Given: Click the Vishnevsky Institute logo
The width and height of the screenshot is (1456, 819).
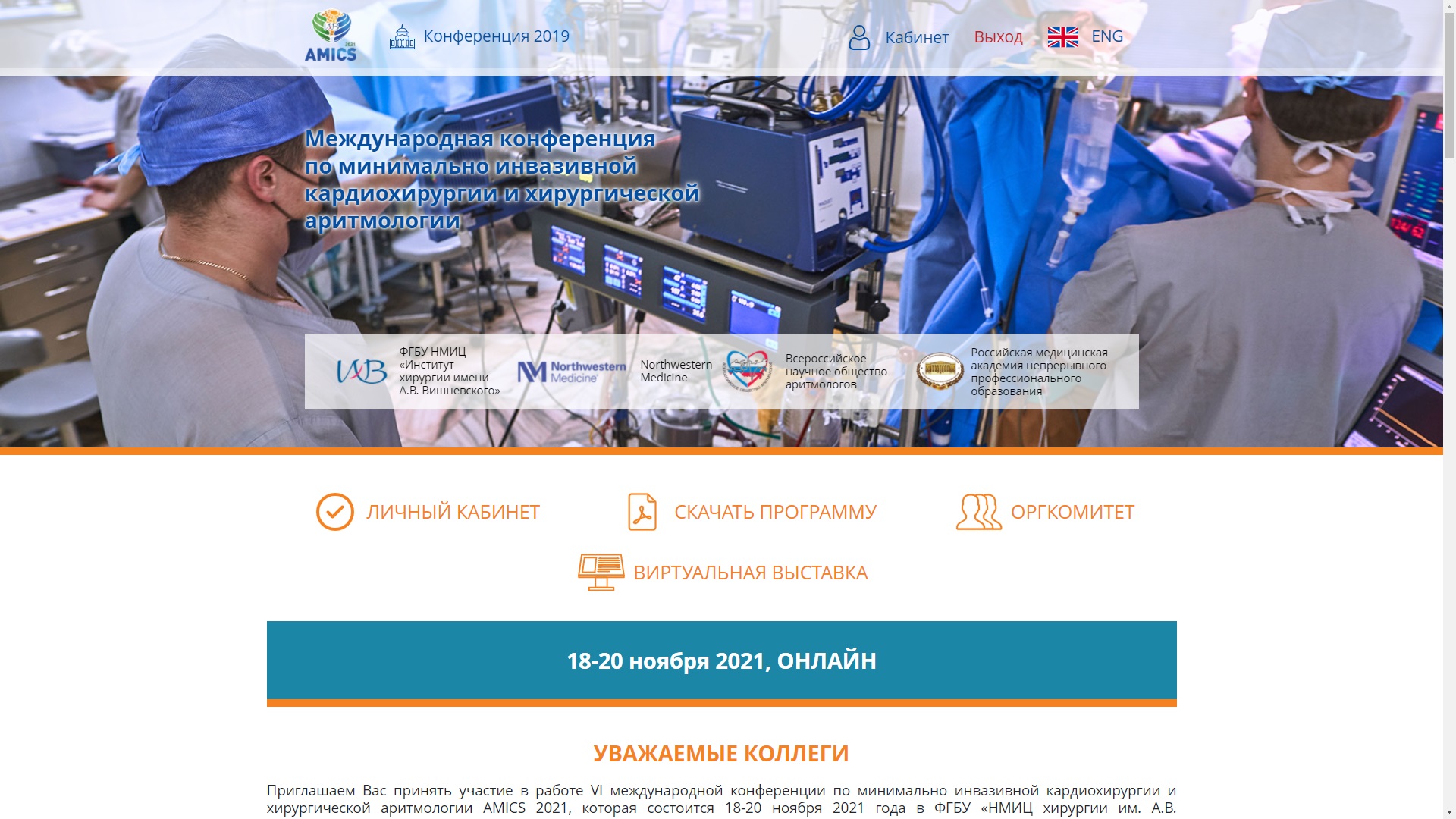Looking at the screenshot, I should pos(362,372).
